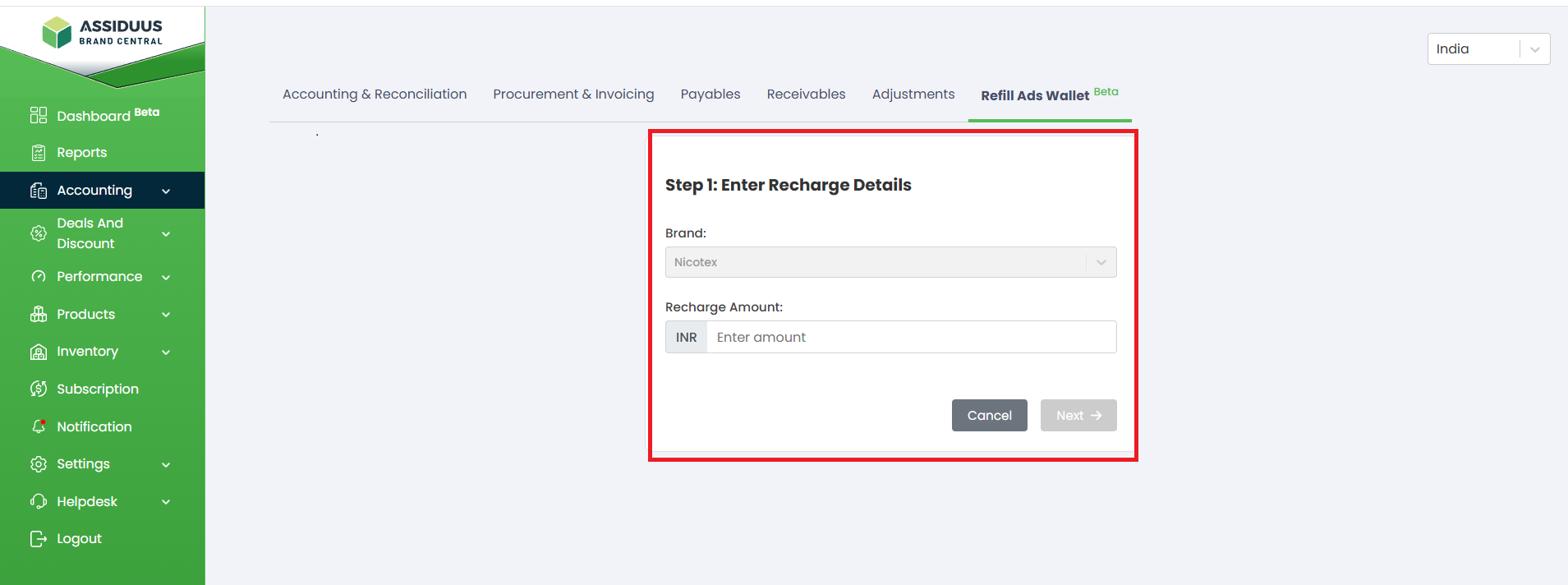The image size is (1568, 585).
Task: Switch to the Payables tab
Action: coord(710,94)
